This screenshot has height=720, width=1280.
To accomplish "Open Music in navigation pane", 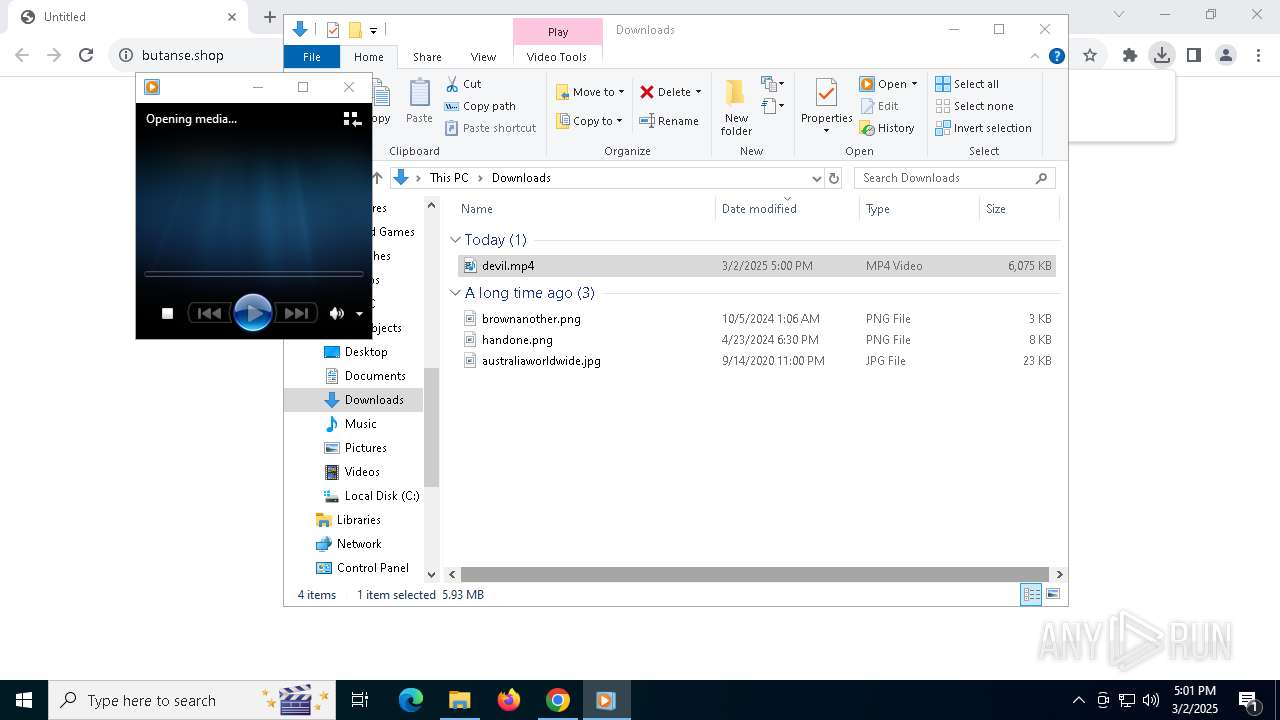I will (350, 424).
